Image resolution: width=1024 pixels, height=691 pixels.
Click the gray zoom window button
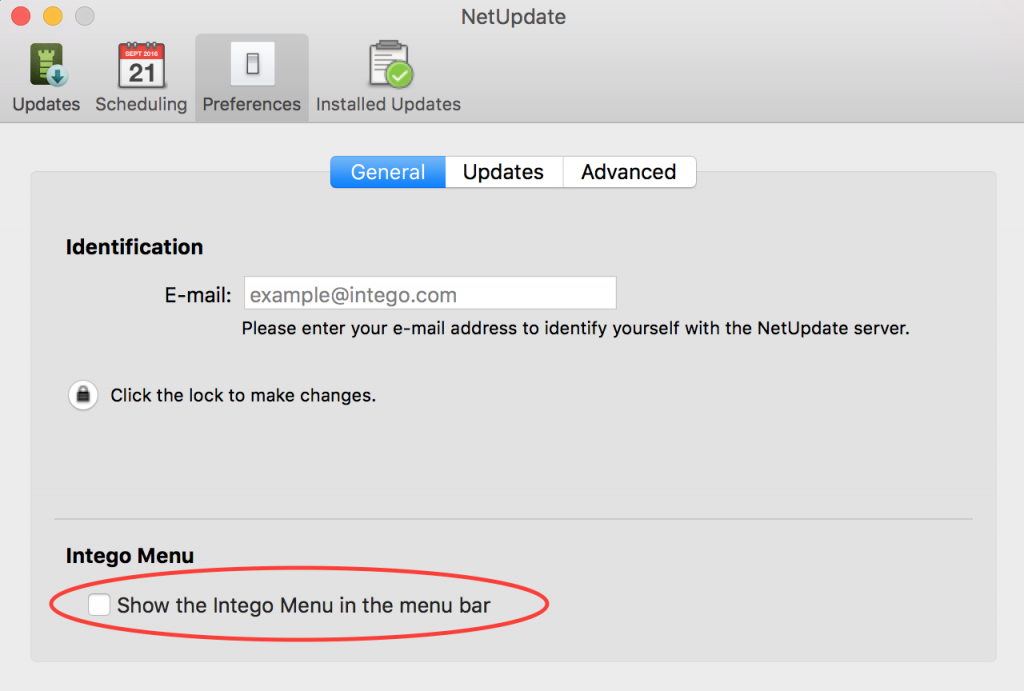(85, 16)
